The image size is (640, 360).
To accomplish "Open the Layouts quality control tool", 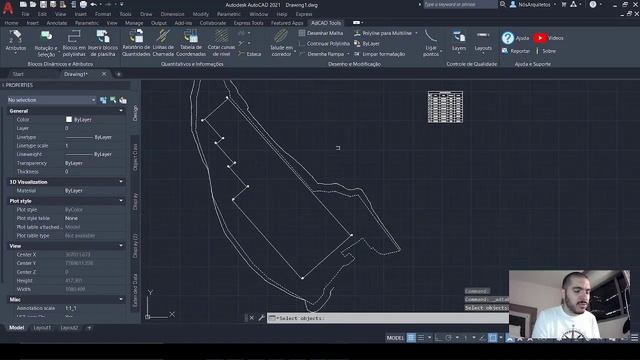I will [483, 41].
